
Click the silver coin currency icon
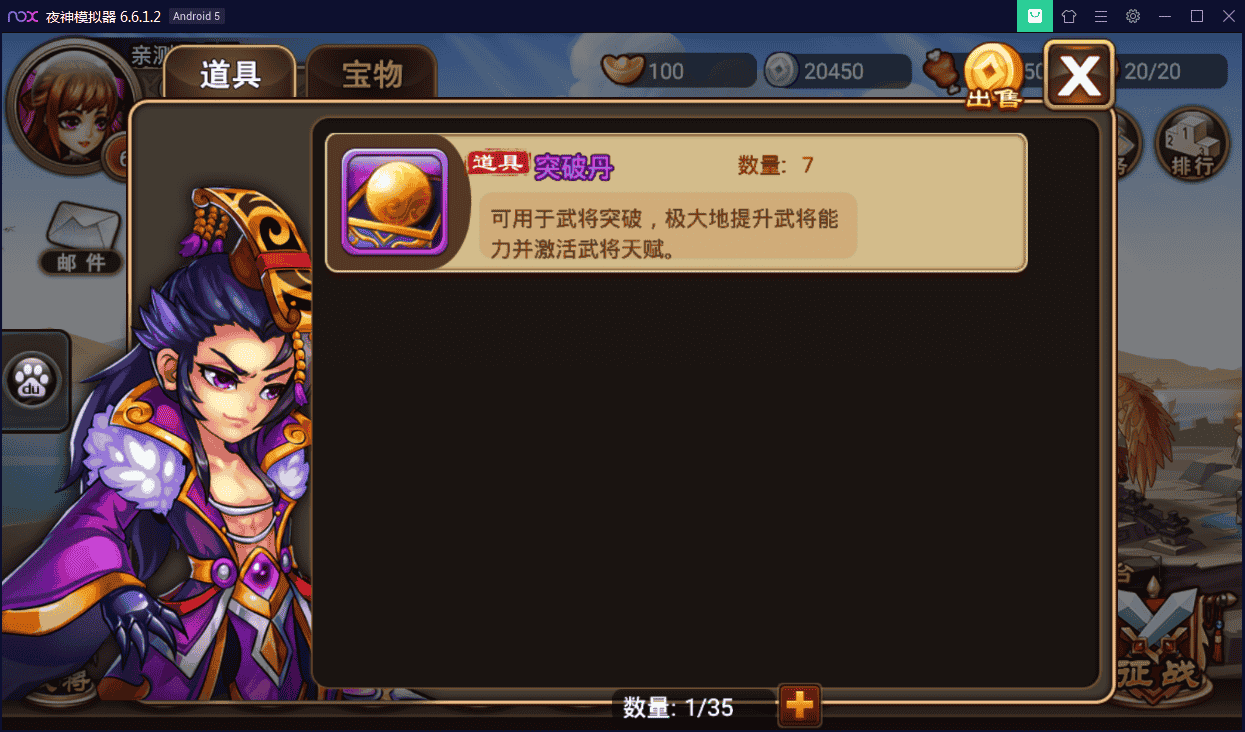pyautogui.click(x=781, y=70)
